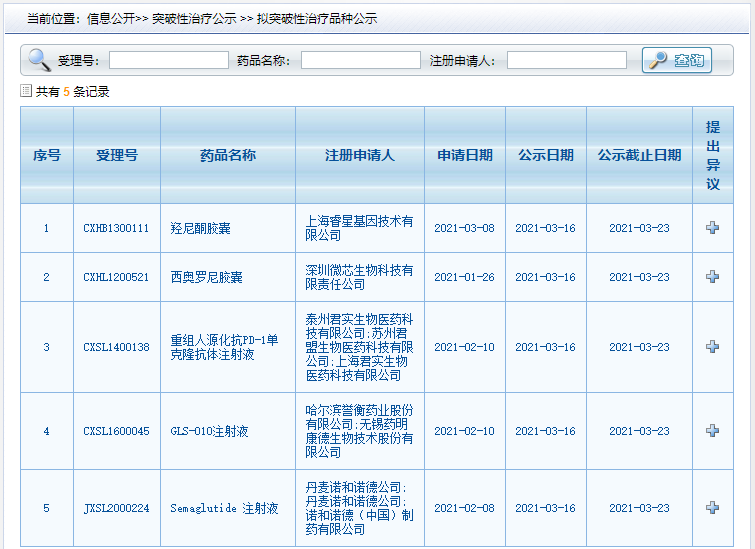Click drug name 羟尼酮胶囊

point(200,228)
